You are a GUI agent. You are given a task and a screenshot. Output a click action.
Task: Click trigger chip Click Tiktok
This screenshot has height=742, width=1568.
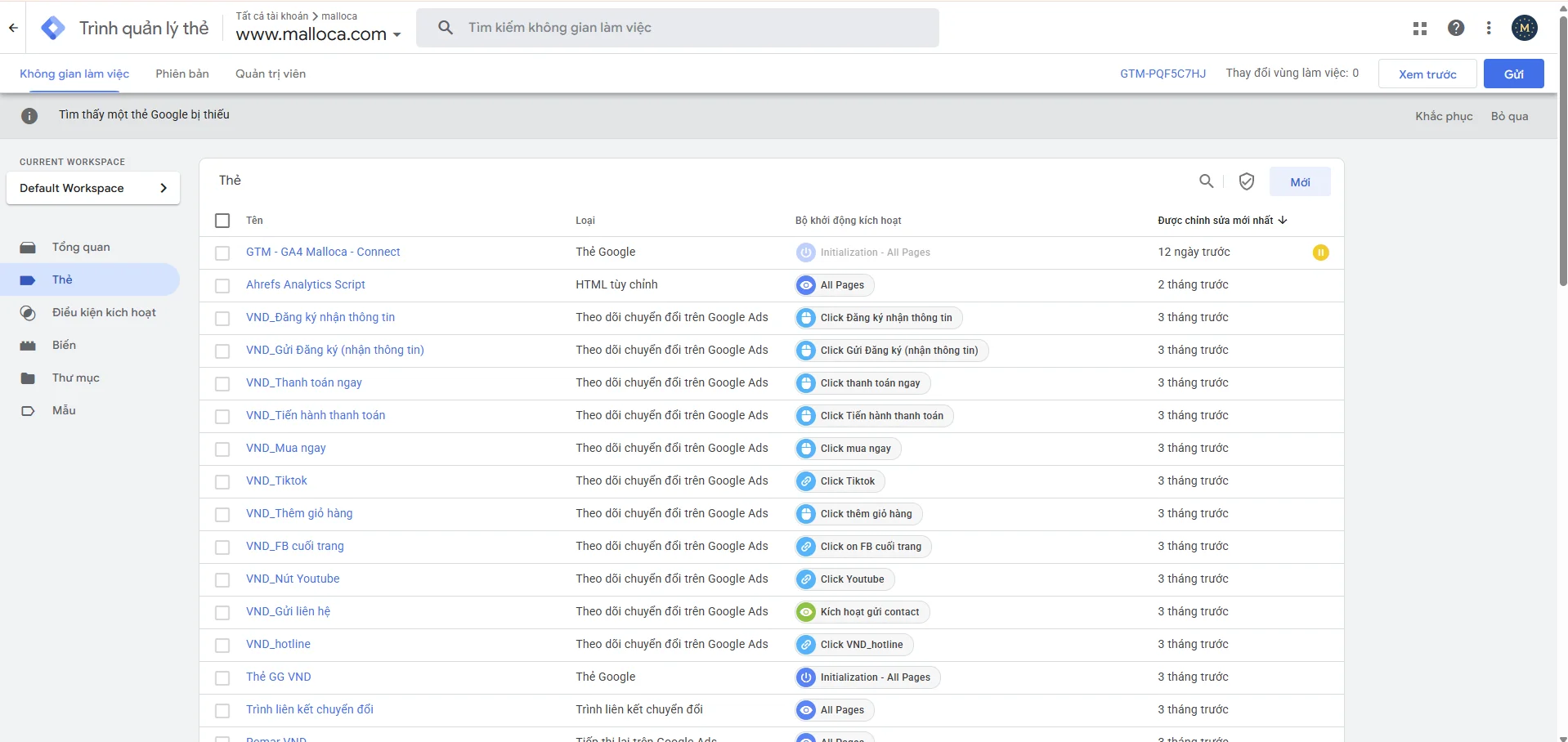pyautogui.click(x=840, y=481)
